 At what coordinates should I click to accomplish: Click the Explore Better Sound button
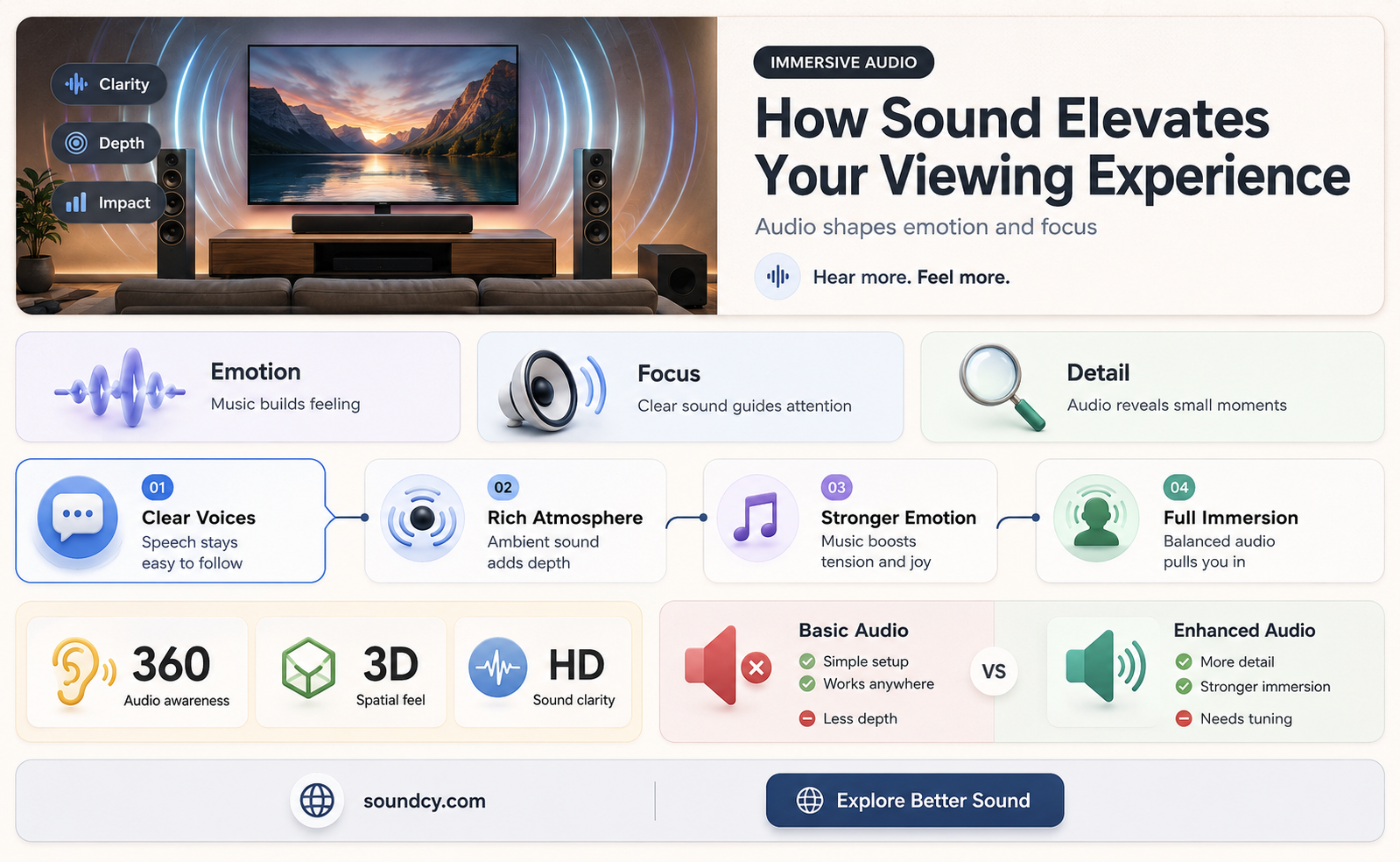(915, 800)
